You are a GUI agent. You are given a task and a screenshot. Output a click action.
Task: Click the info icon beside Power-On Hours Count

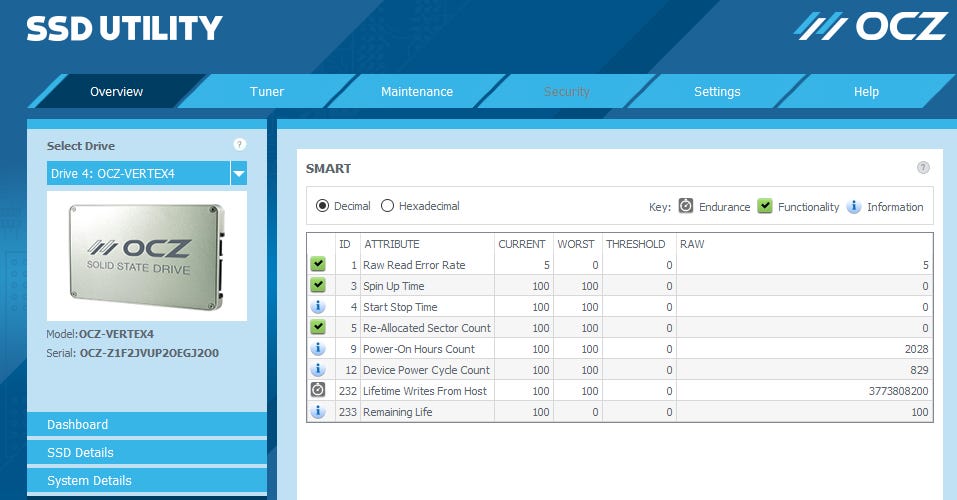coord(318,349)
